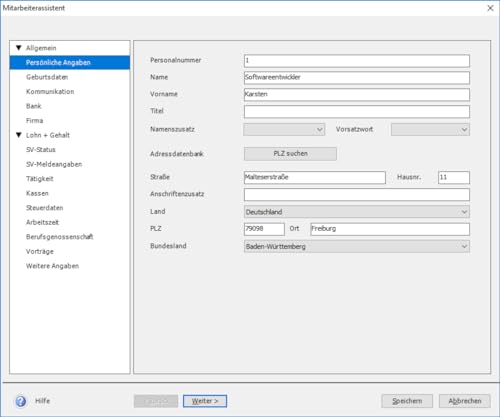Click the Weiter > button

[205, 401]
